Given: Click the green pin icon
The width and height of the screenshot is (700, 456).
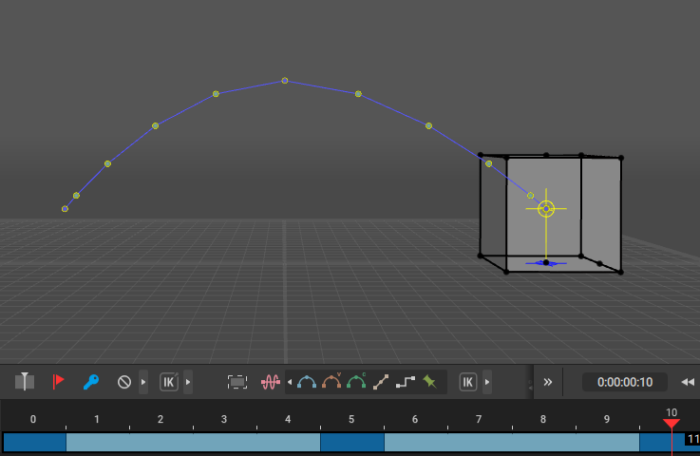Looking at the screenshot, I should tap(430, 381).
